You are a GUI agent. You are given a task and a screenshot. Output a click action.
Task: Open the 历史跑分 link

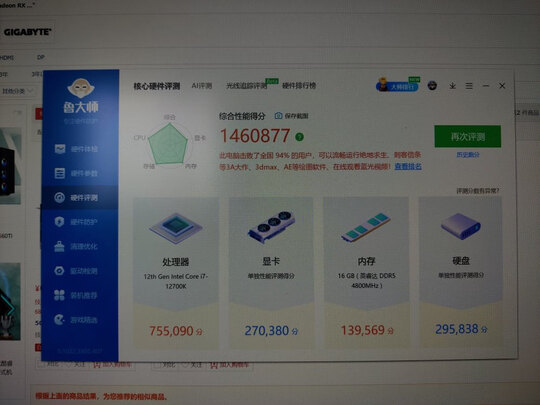468,155
